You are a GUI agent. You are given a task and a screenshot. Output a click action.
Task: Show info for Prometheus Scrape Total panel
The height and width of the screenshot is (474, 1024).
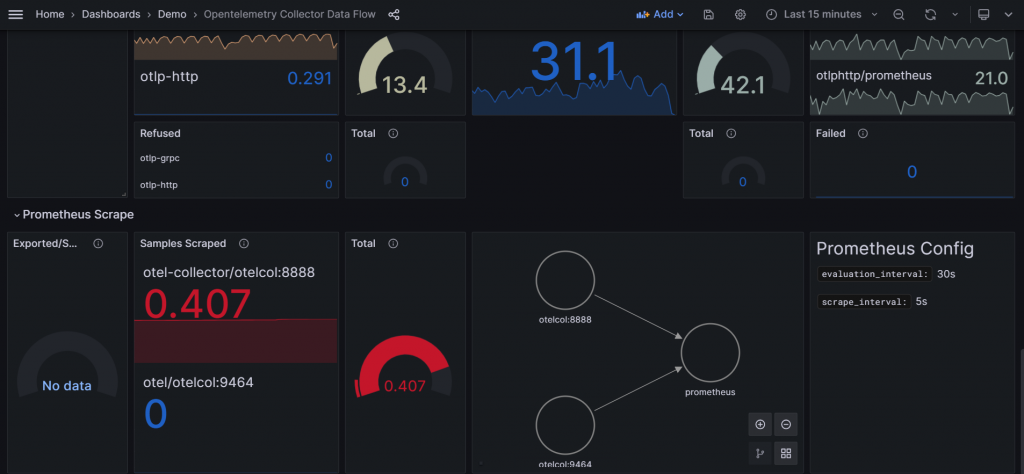[393, 244]
